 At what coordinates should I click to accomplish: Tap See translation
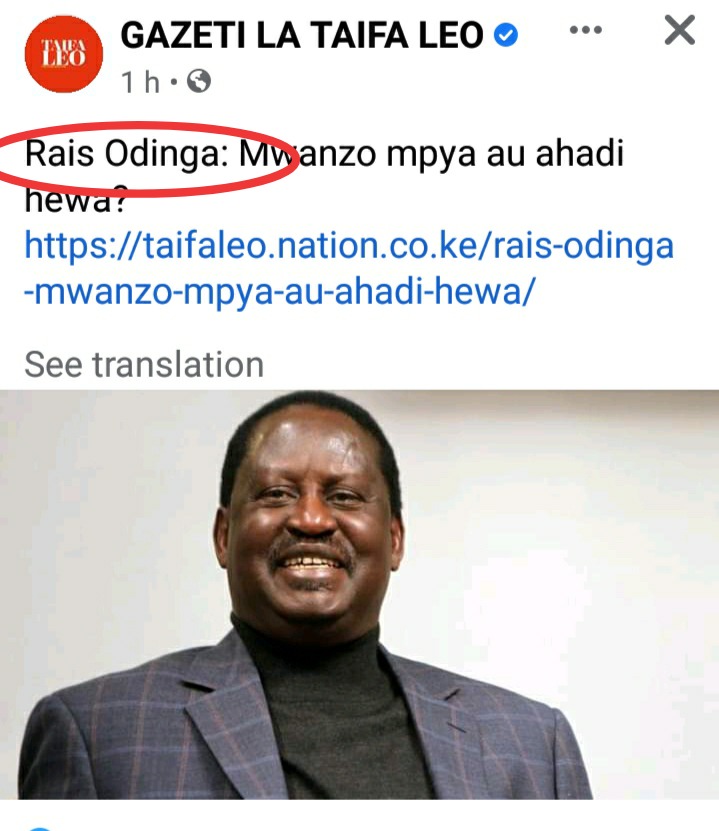pyautogui.click(x=144, y=365)
